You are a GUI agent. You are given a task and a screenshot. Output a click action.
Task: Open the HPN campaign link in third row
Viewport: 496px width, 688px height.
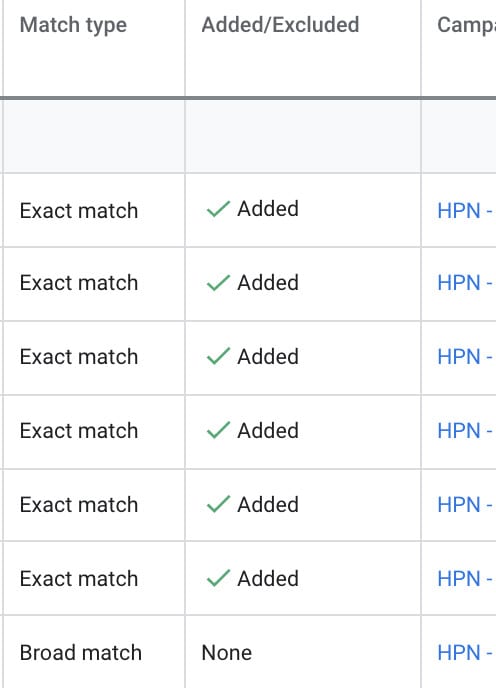click(465, 356)
